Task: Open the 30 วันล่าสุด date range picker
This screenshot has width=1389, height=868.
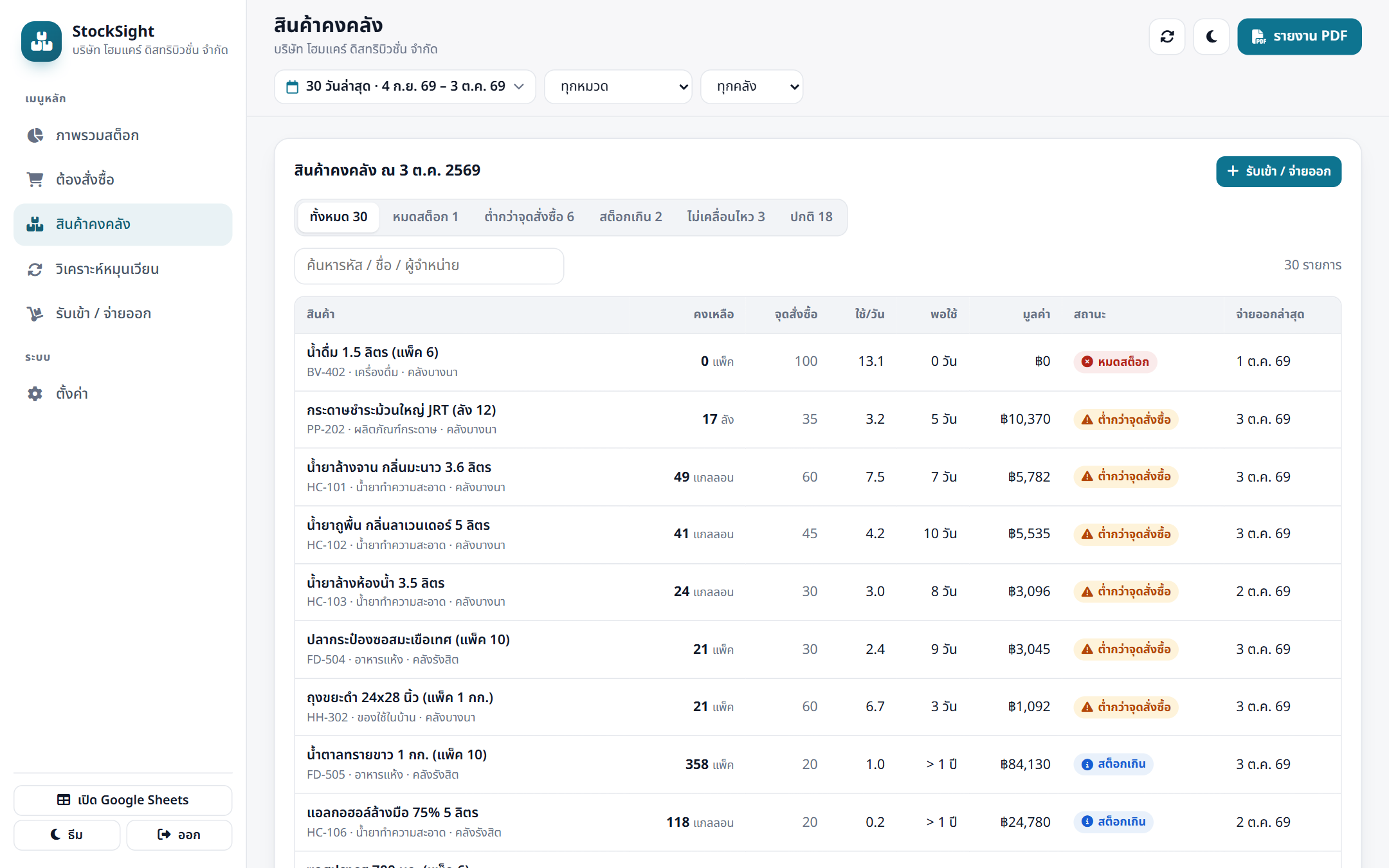Action: [405, 87]
